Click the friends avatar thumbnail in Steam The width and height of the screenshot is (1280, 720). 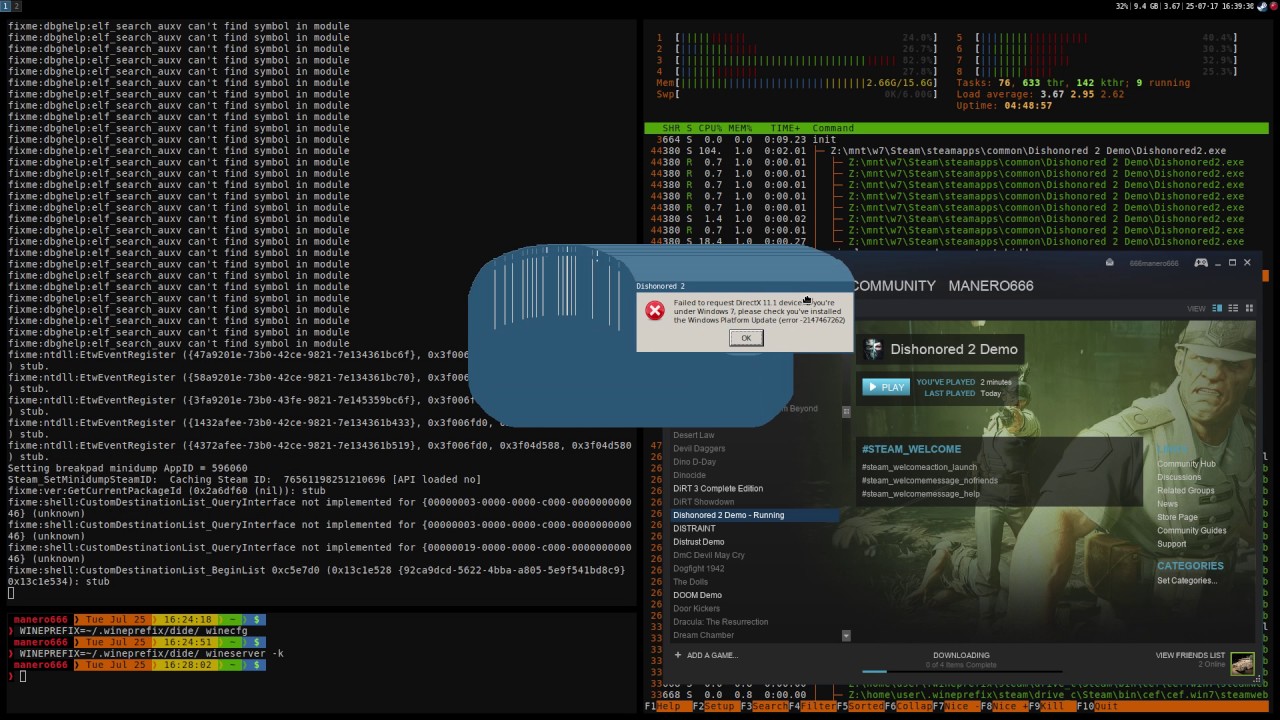pyautogui.click(x=1242, y=663)
